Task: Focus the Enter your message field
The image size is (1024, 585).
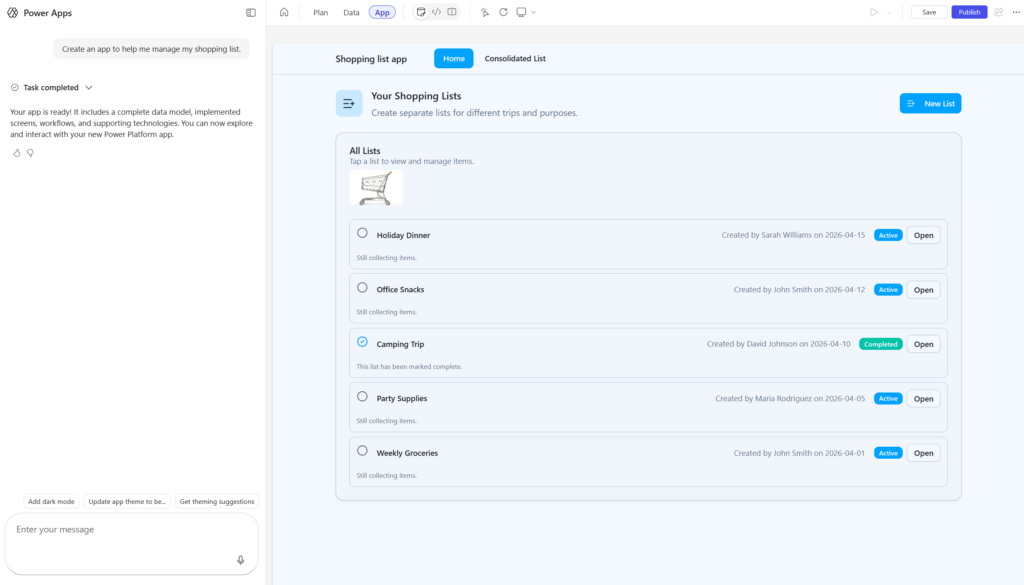Action: pos(132,543)
